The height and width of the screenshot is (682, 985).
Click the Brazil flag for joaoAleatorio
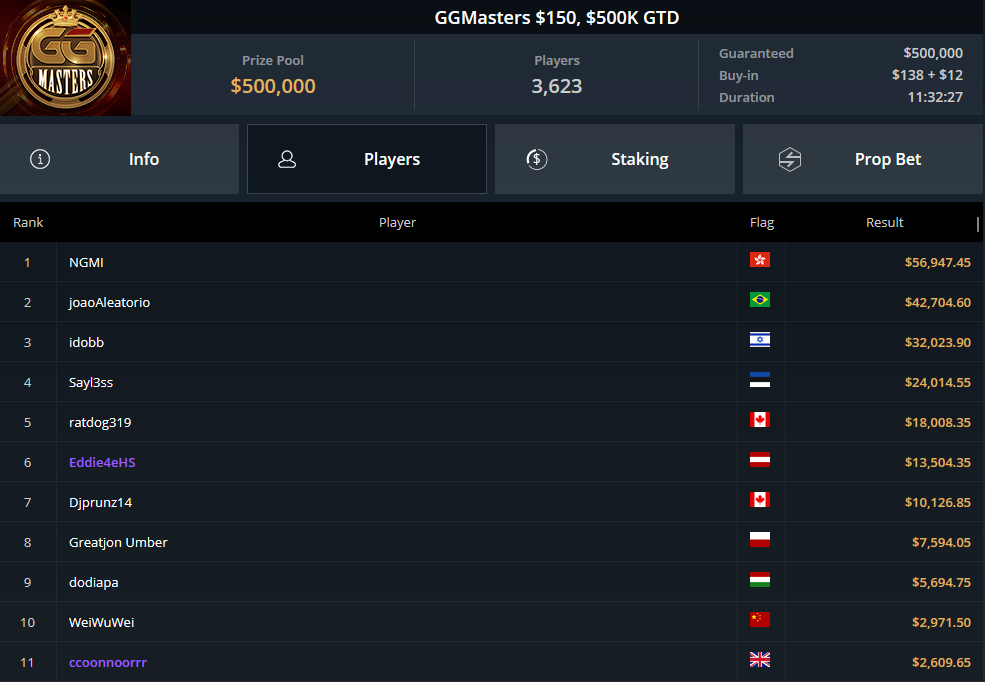[x=759, y=300]
